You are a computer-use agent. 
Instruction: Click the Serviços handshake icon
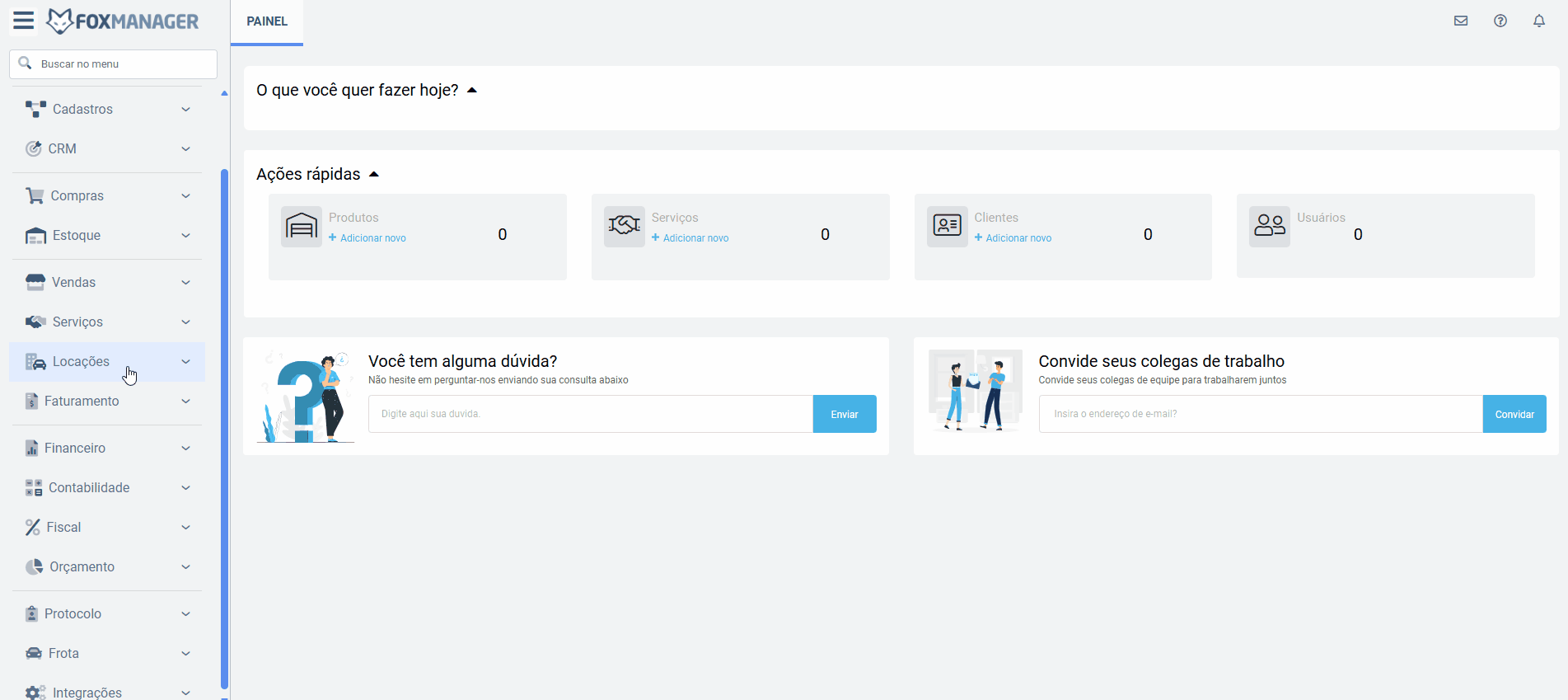coord(625,227)
